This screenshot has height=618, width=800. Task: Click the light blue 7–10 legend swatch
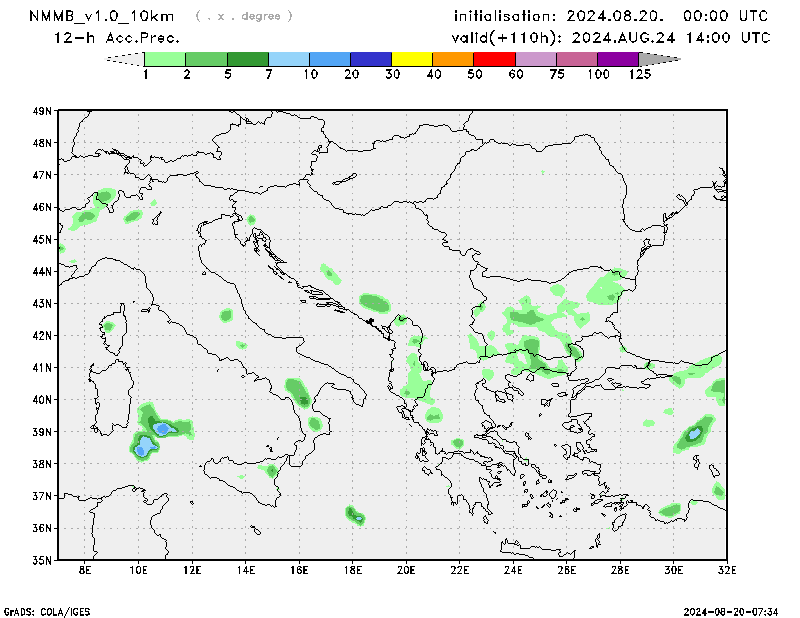coord(289,59)
